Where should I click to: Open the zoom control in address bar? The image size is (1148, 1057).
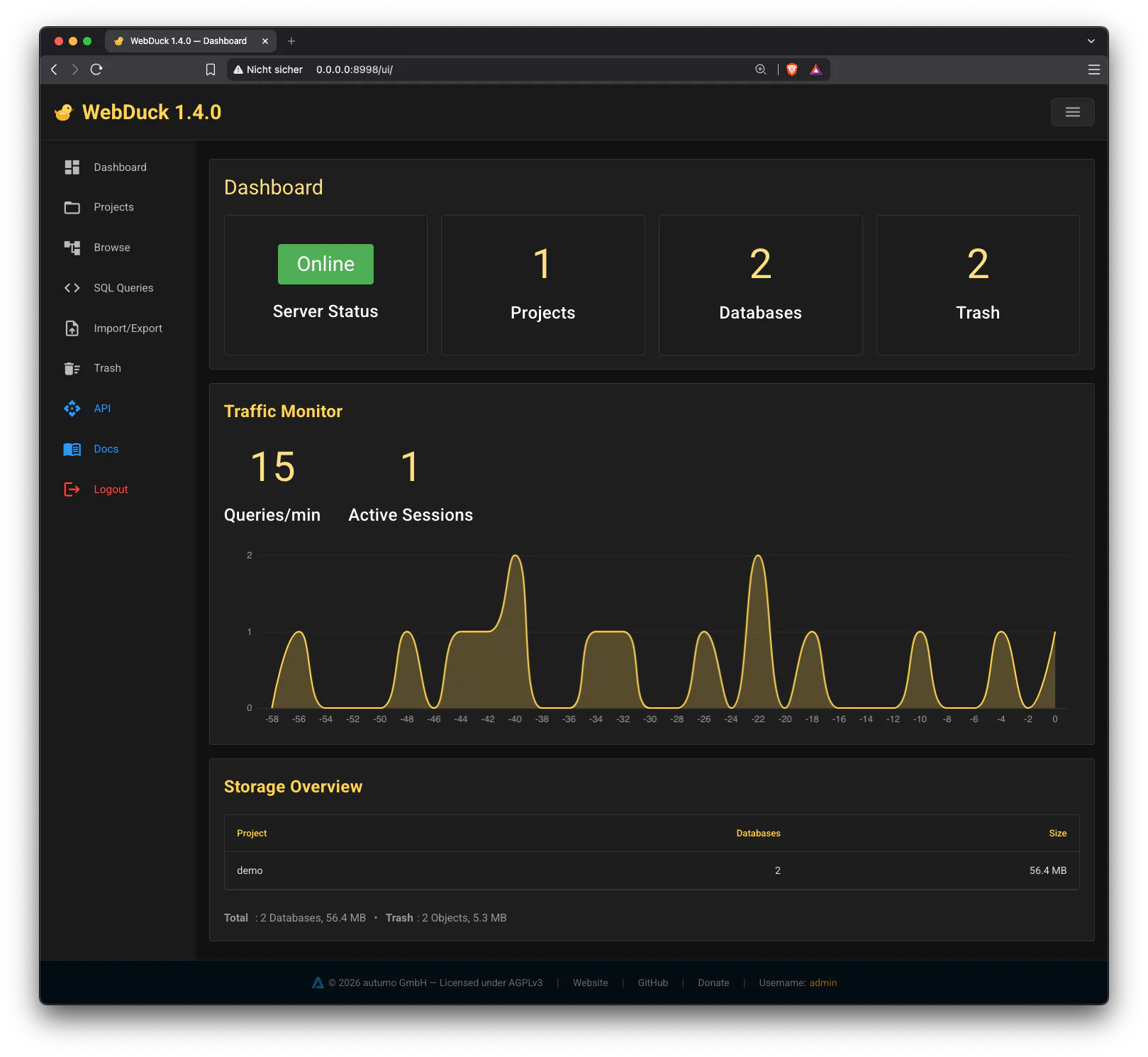pyautogui.click(x=760, y=70)
